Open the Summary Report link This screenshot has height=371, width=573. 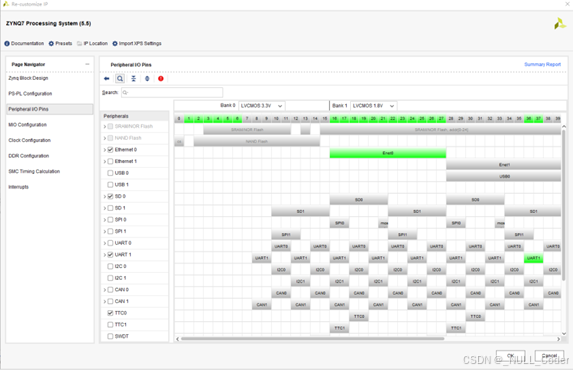(542, 64)
